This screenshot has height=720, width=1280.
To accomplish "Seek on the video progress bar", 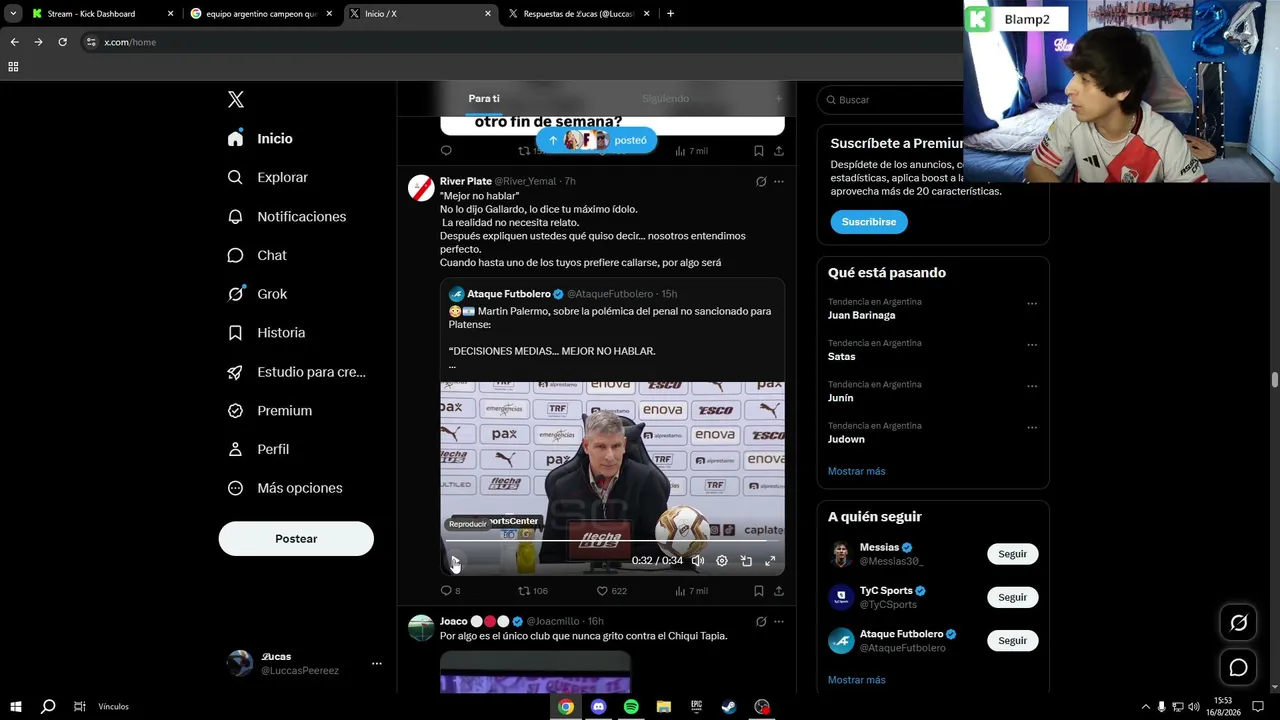I will click(611, 541).
